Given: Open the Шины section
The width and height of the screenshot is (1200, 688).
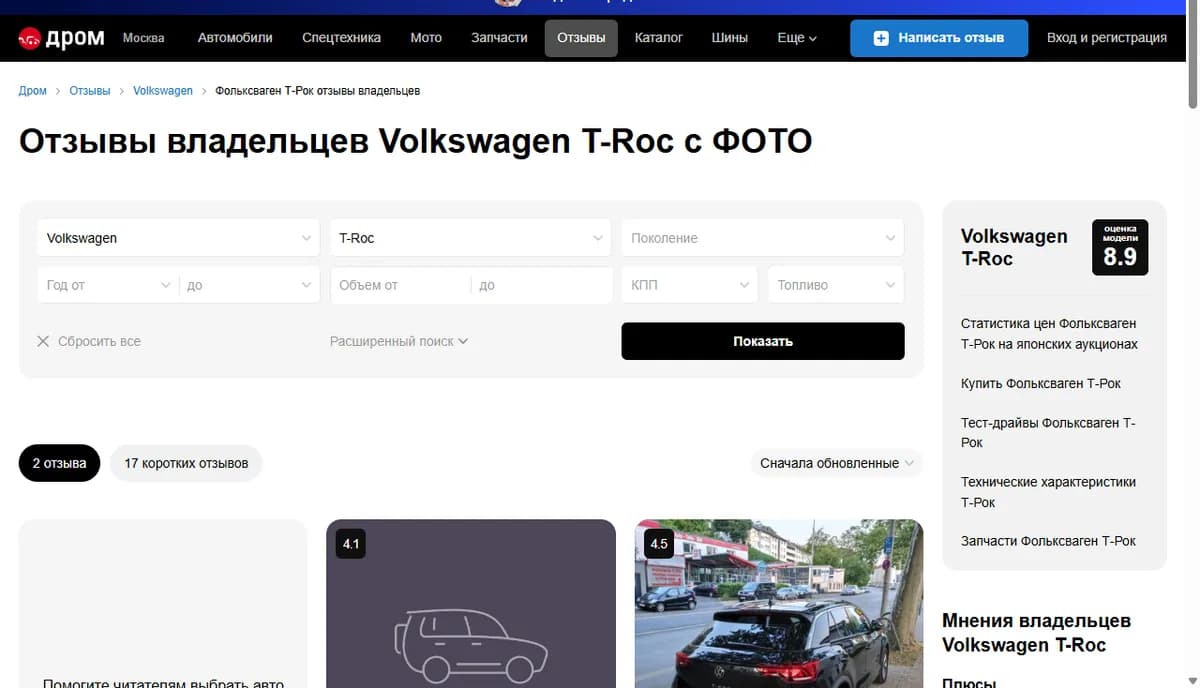Looking at the screenshot, I should pos(730,38).
